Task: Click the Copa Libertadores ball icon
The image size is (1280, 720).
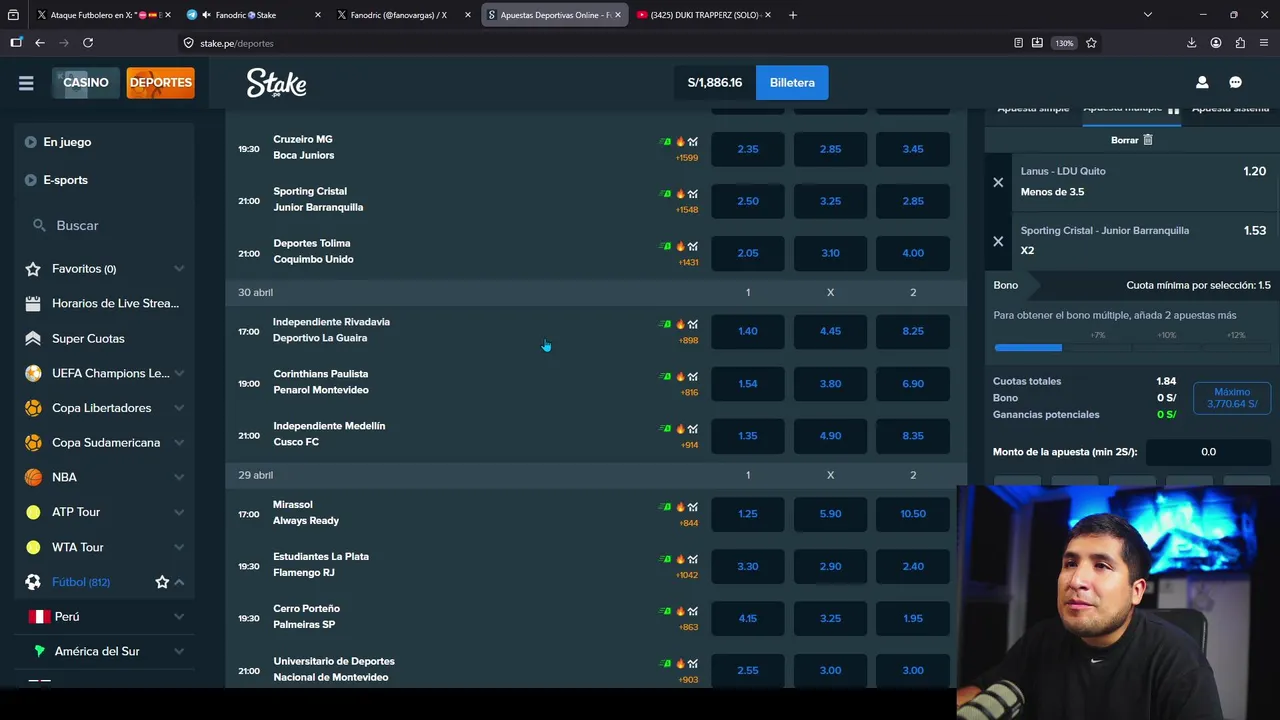Action: 33,408
